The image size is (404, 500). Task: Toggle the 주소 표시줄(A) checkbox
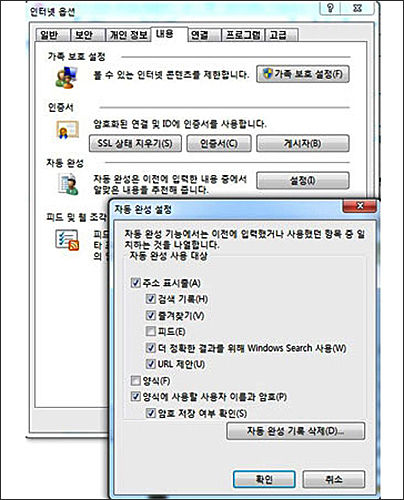pos(135,283)
